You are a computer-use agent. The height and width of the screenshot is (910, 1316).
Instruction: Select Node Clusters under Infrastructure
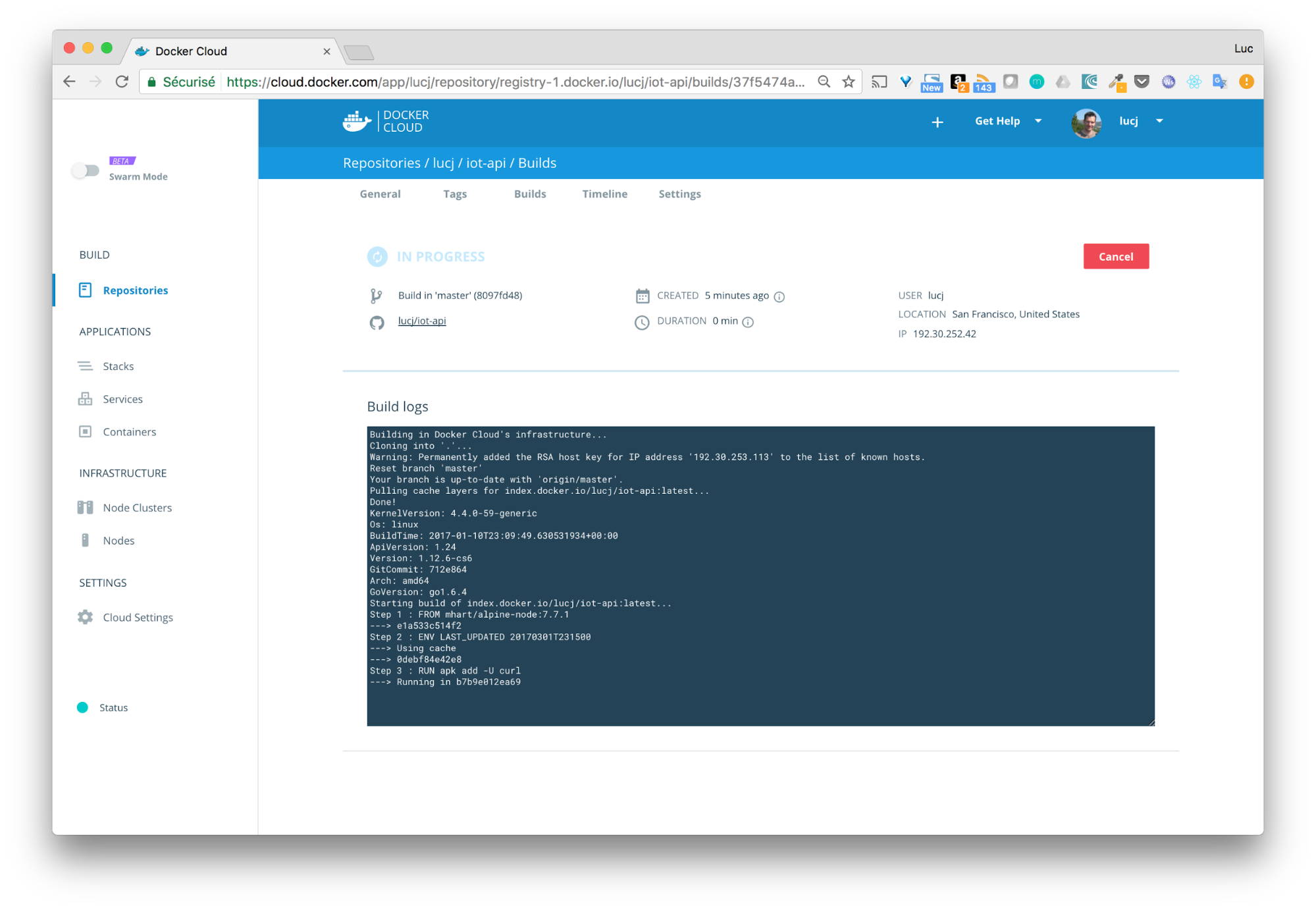[136, 507]
